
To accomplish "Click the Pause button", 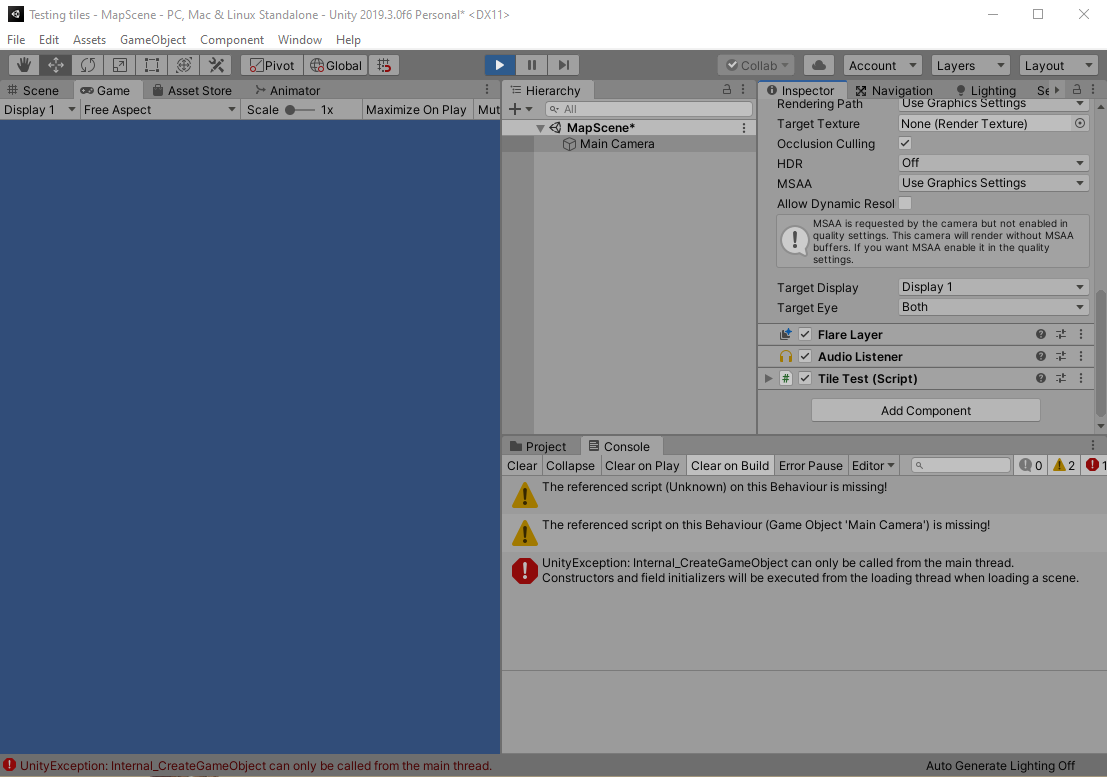I will tap(532, 65).
